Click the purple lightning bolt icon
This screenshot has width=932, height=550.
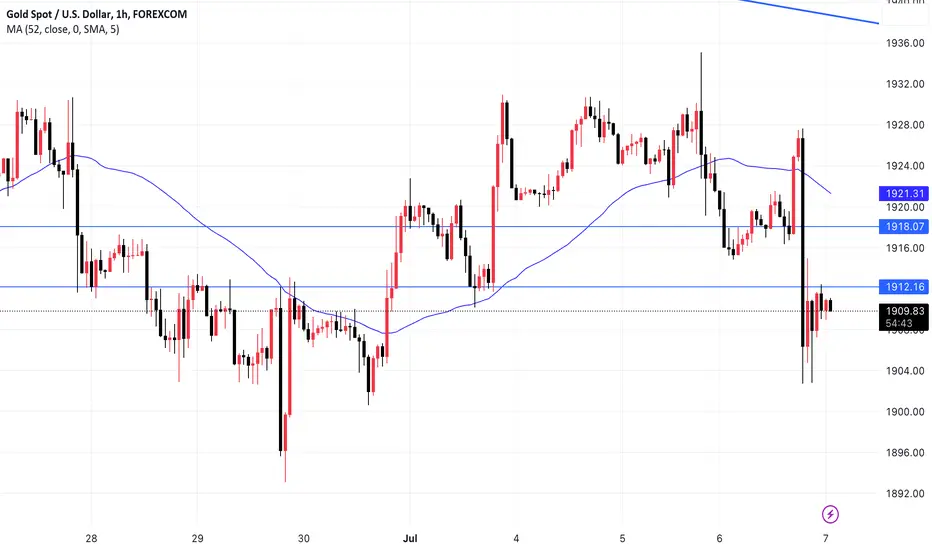(830, 514)
